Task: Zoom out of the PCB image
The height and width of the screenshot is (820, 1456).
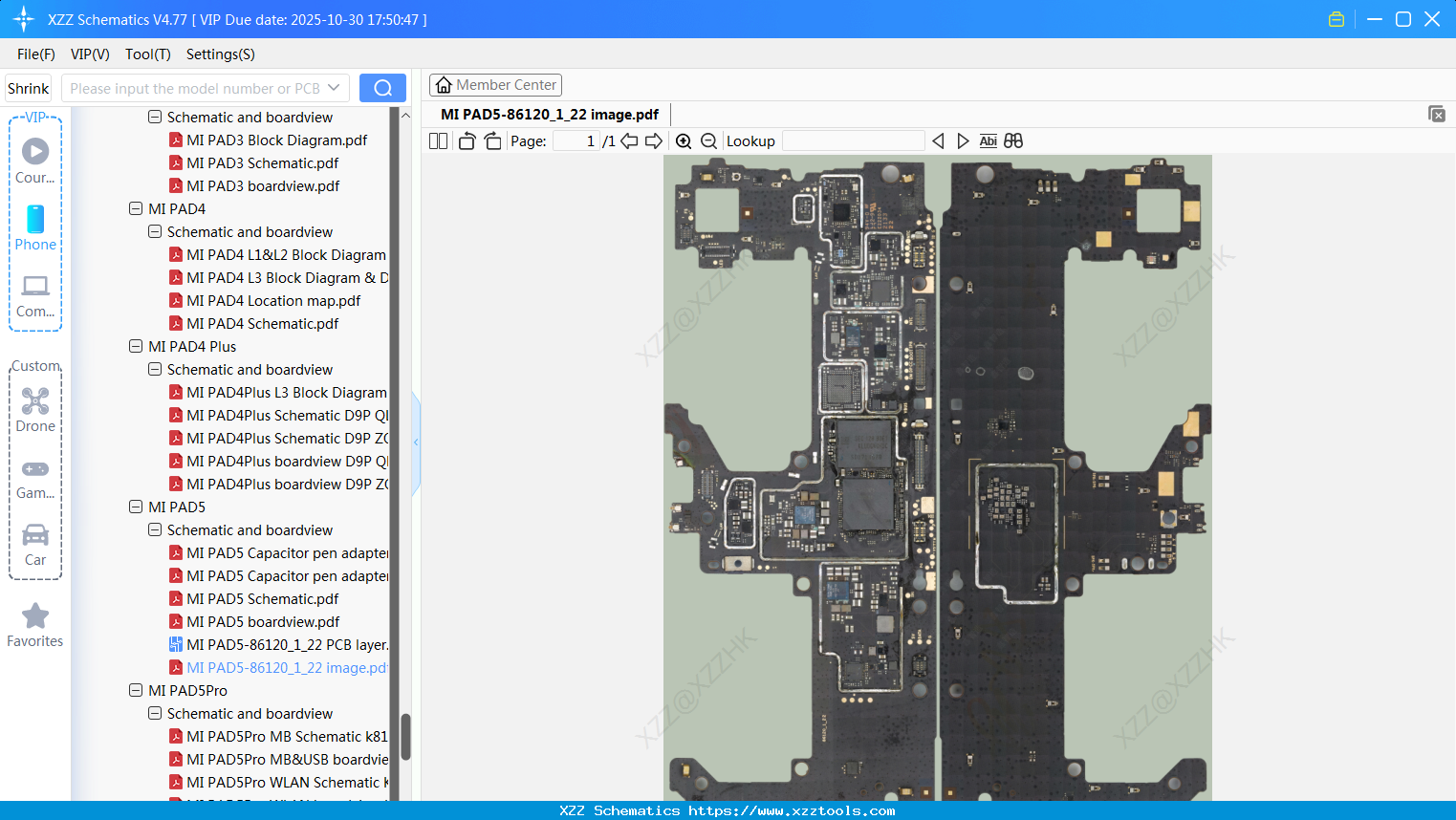Action: coord(708,140)
